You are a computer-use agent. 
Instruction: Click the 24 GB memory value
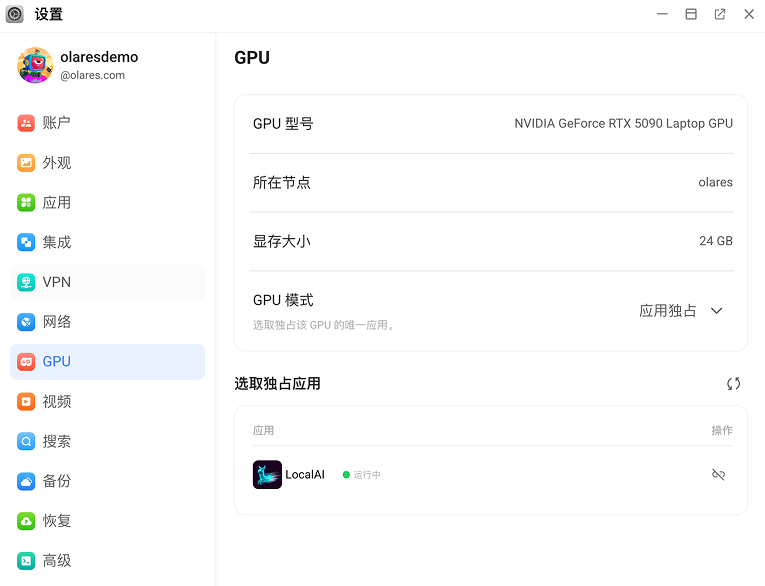point(716,241)
